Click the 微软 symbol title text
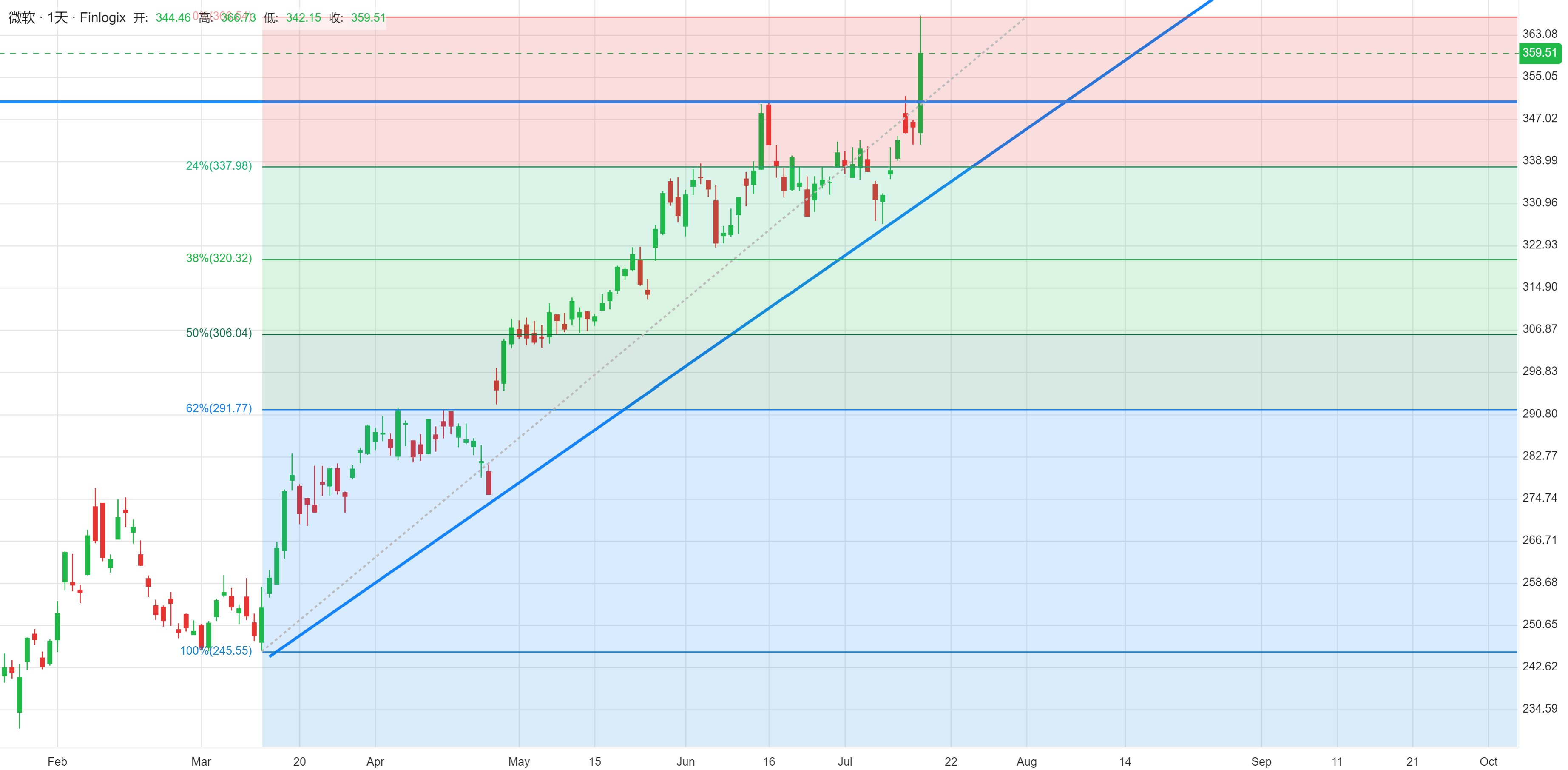 point(21,18)
